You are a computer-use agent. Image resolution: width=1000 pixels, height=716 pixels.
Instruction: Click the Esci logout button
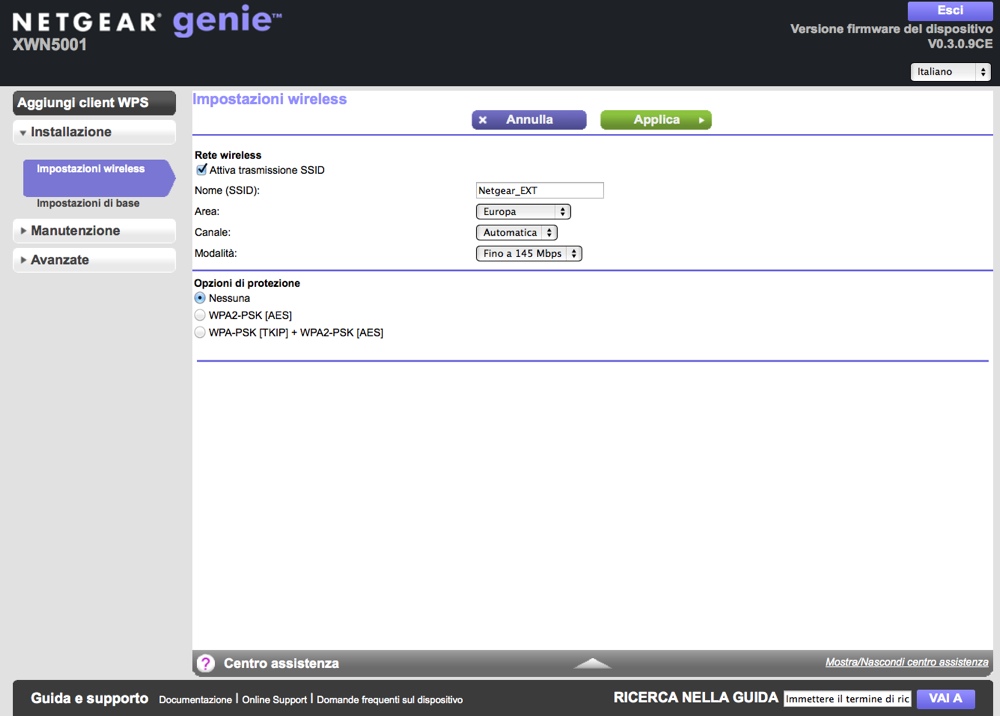tap(950, 10)
